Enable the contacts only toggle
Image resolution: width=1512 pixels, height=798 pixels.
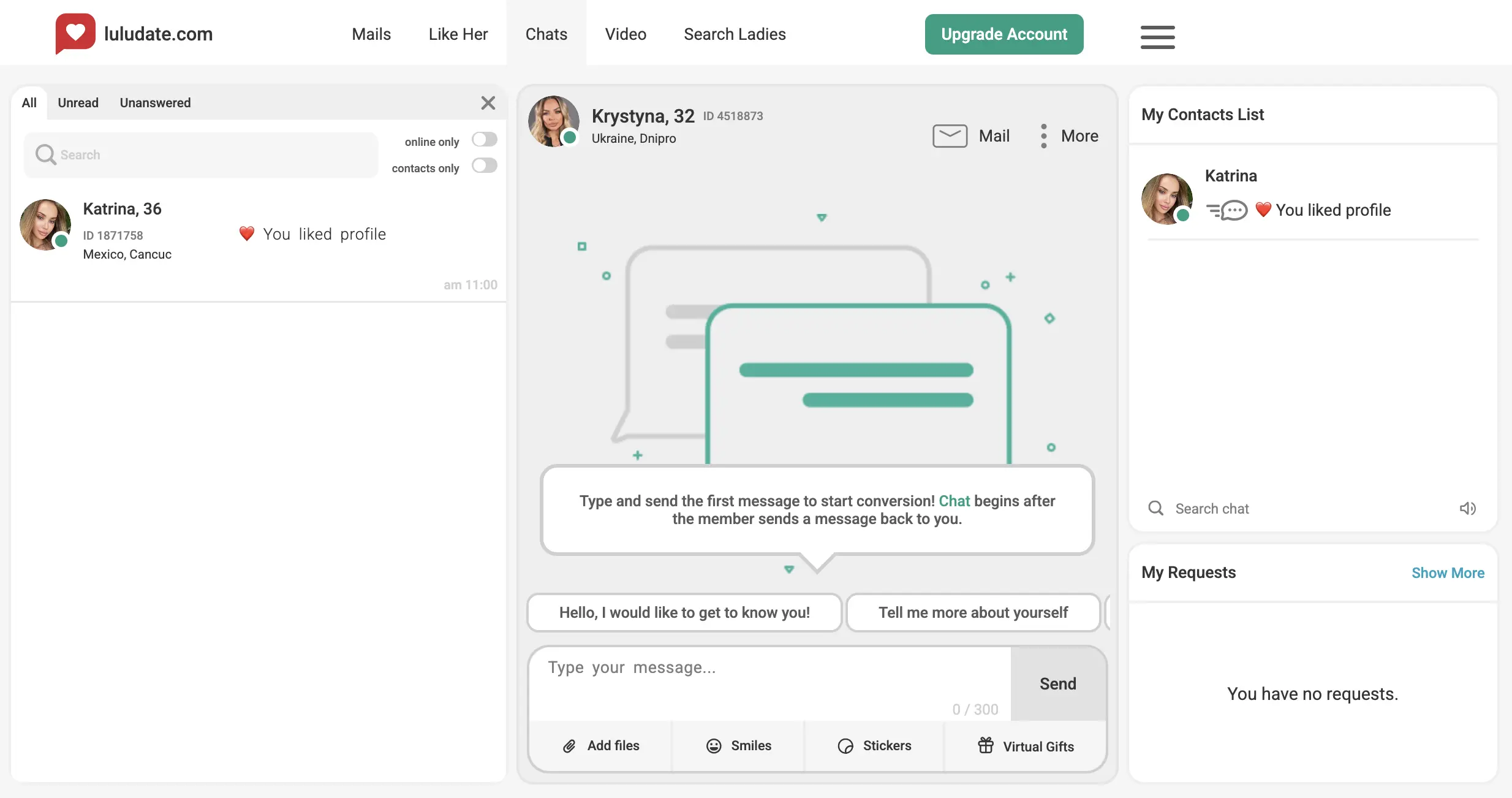point(484,166)
